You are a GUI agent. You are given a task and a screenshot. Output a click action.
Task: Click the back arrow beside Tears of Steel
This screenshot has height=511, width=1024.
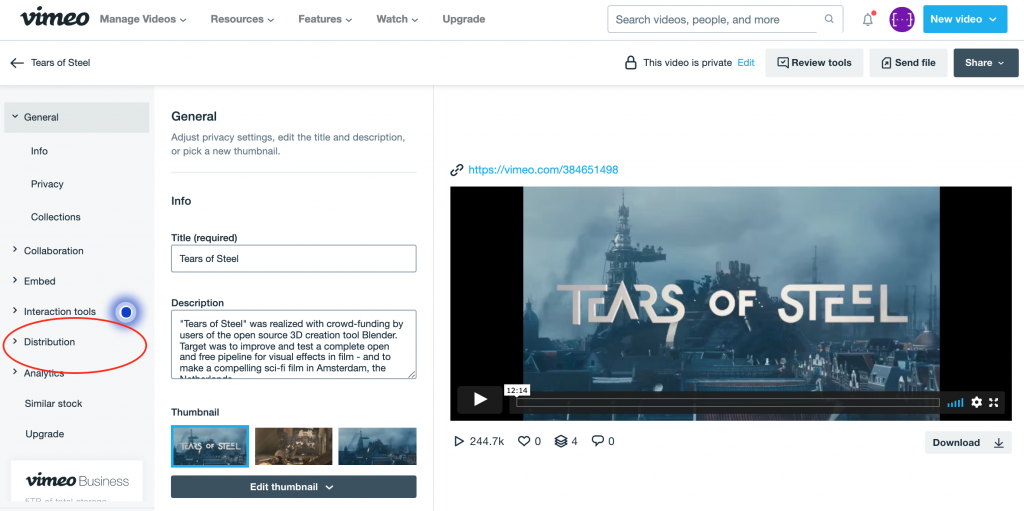pyautogui.click(x=16, y=63)
